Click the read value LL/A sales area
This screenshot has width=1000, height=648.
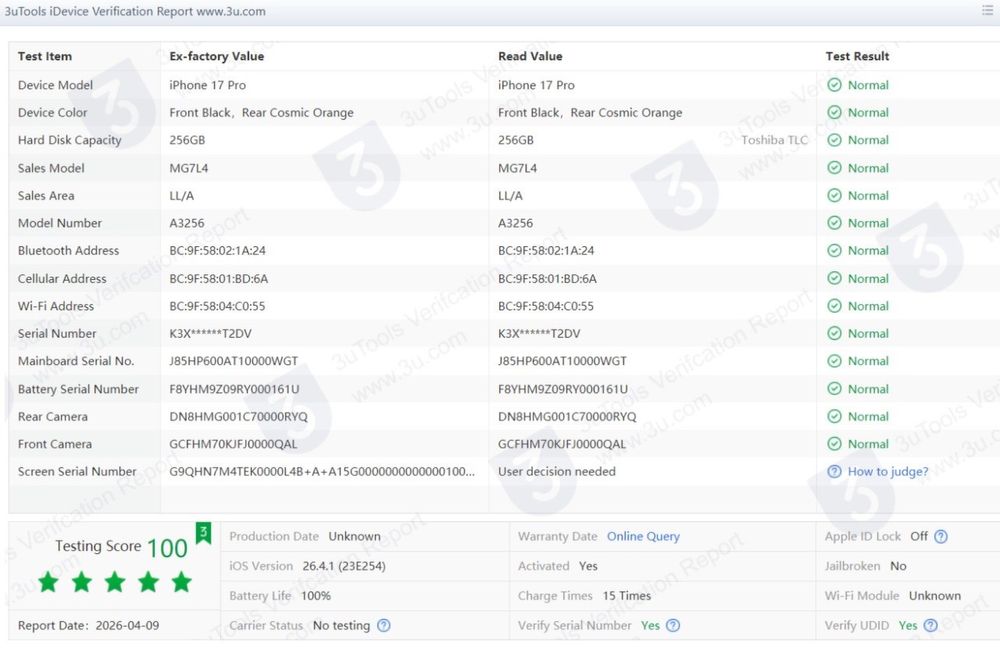[510, 195]
